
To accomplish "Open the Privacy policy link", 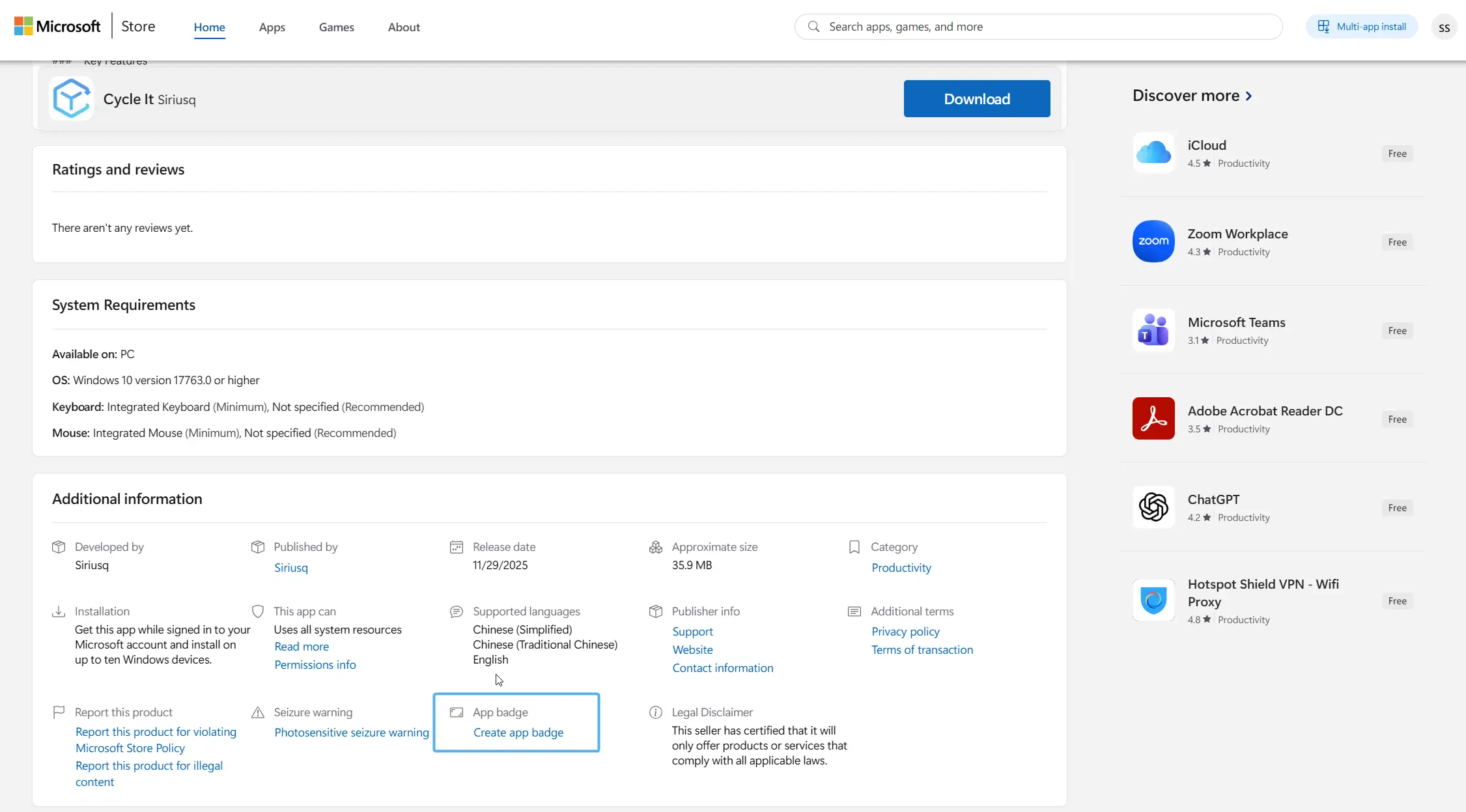I will point(905,632).
